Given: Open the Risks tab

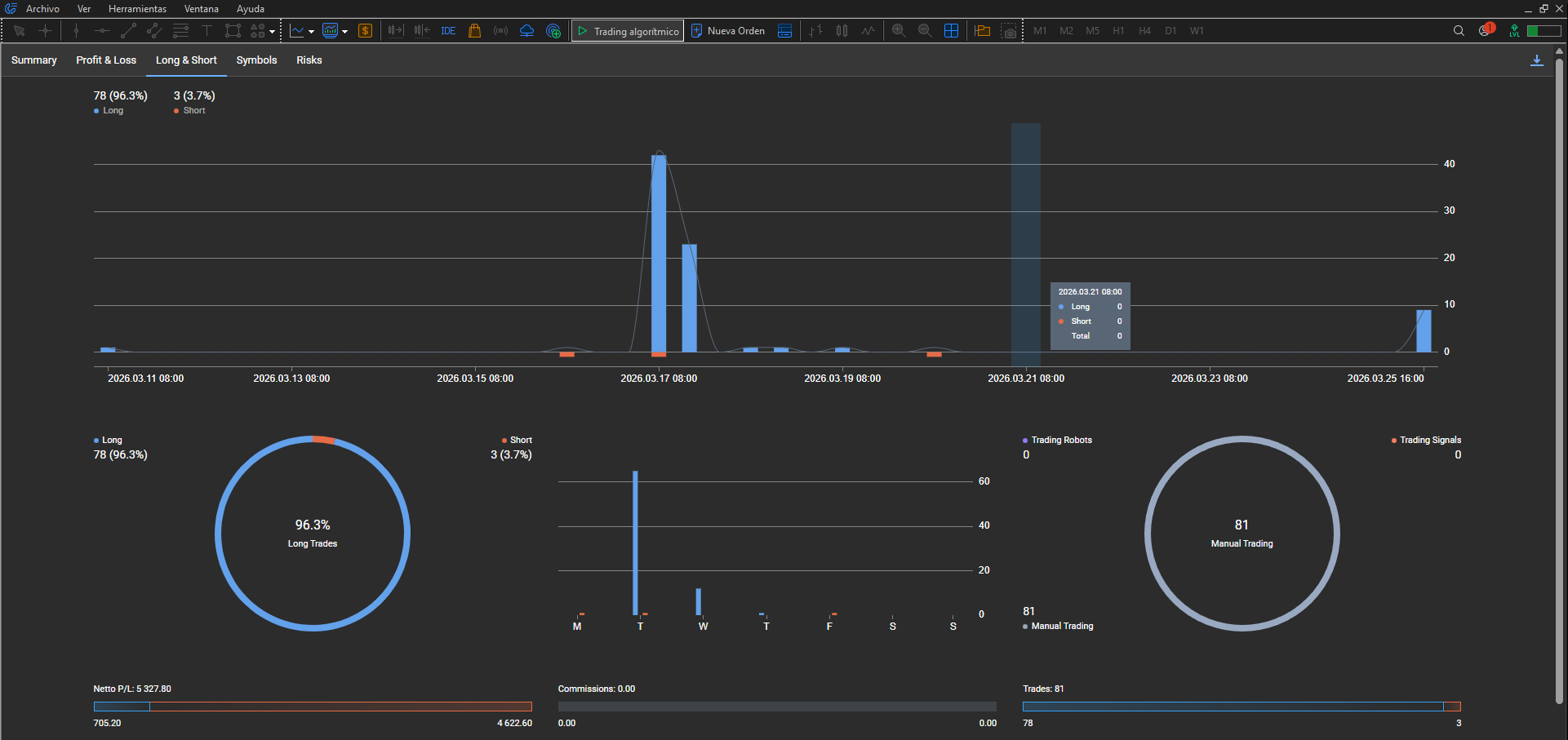Looking at the screenshot, I should [309, 60].
